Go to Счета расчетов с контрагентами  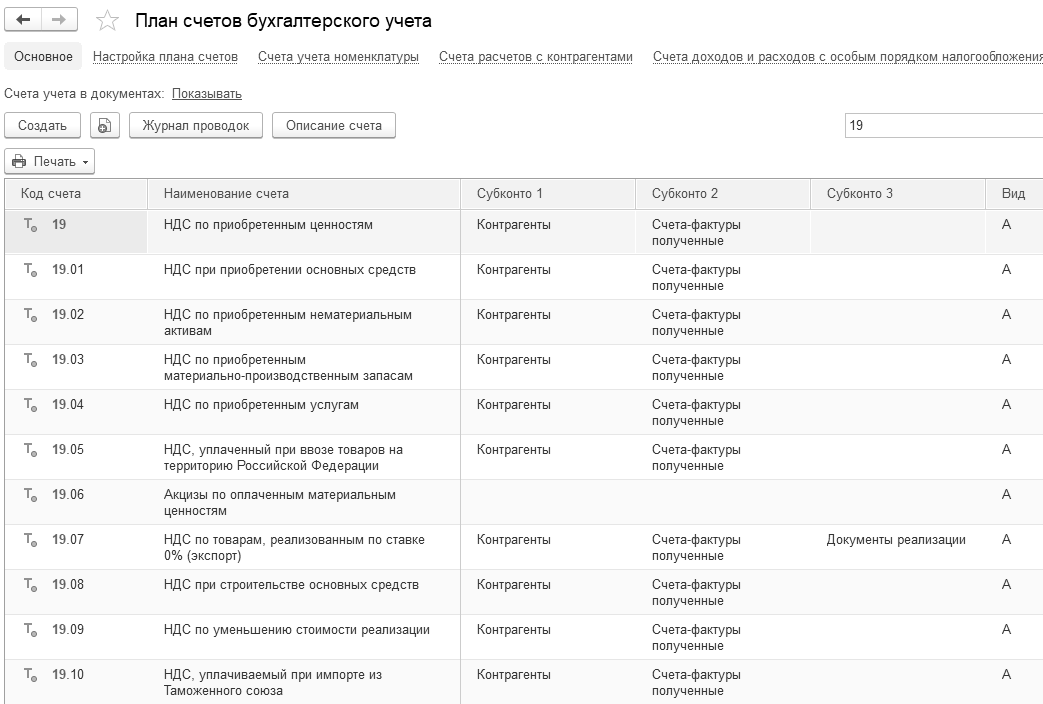535,57
